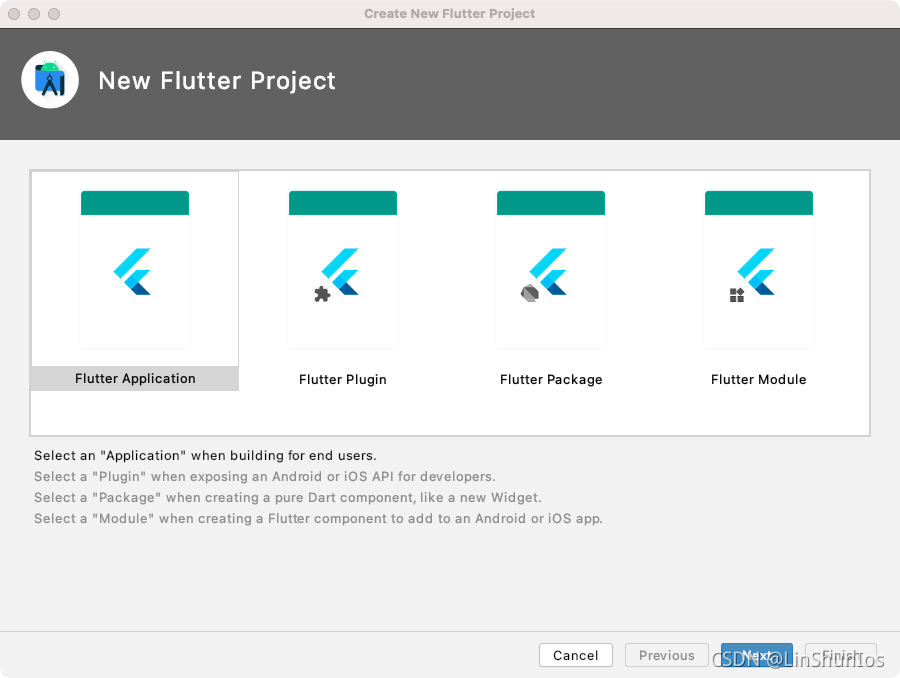Click the Previous button
The width and height of the screenshot is (900, 678).
tap(666, 655)
